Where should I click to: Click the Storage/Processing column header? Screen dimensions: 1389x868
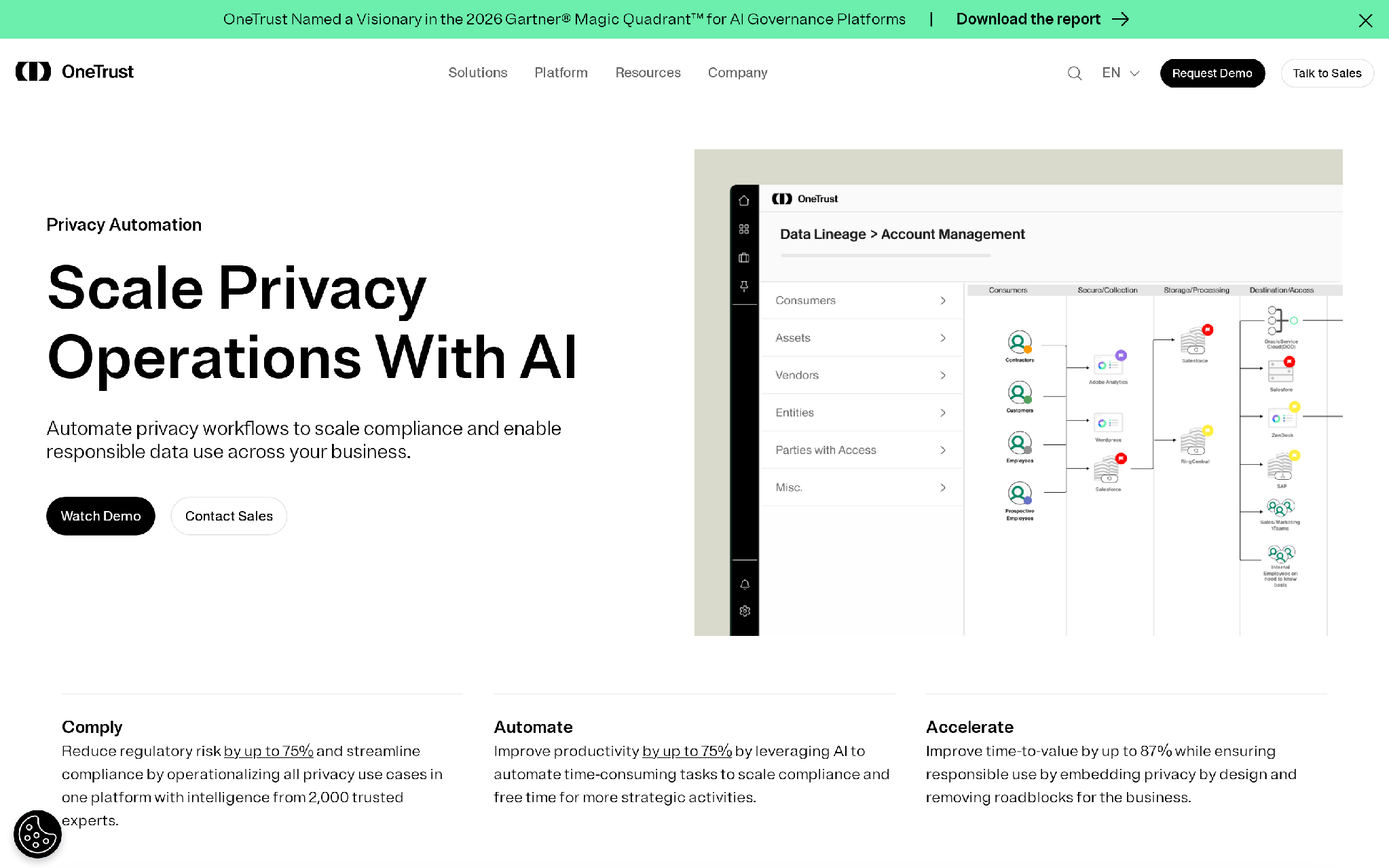[1196, 290]
